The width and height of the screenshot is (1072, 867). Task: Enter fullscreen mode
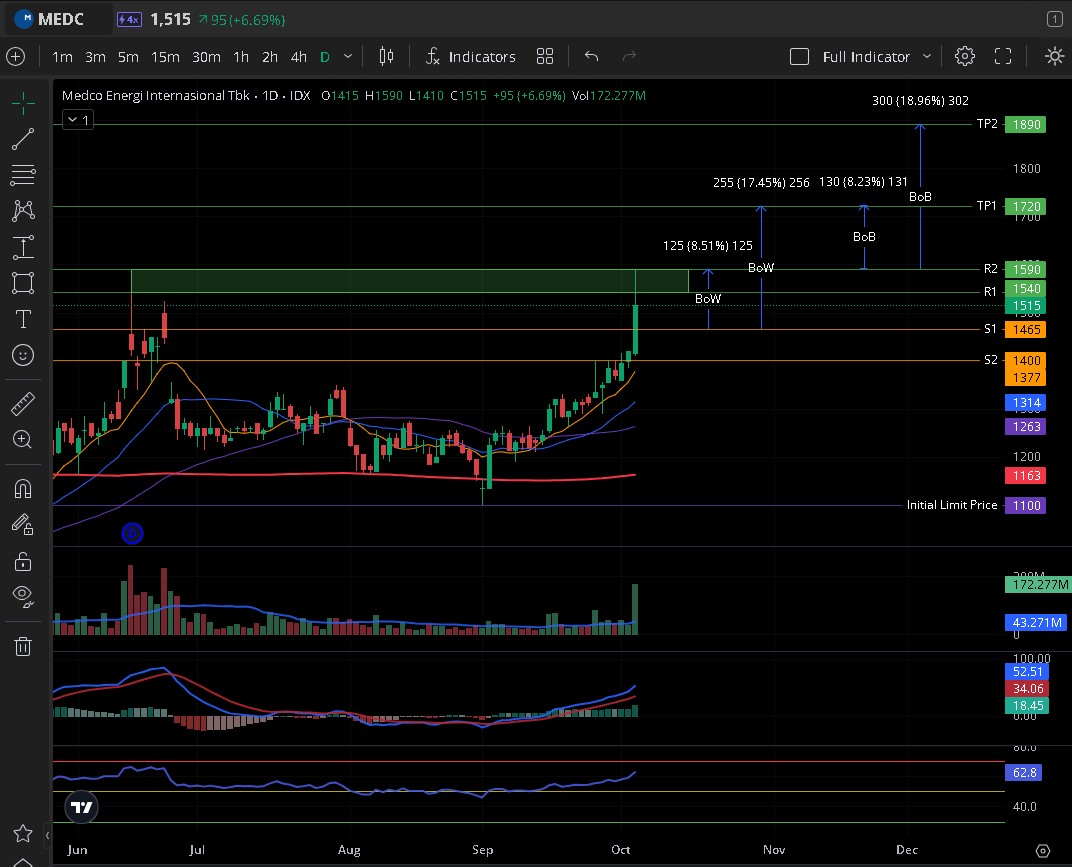click(1003, 57)
